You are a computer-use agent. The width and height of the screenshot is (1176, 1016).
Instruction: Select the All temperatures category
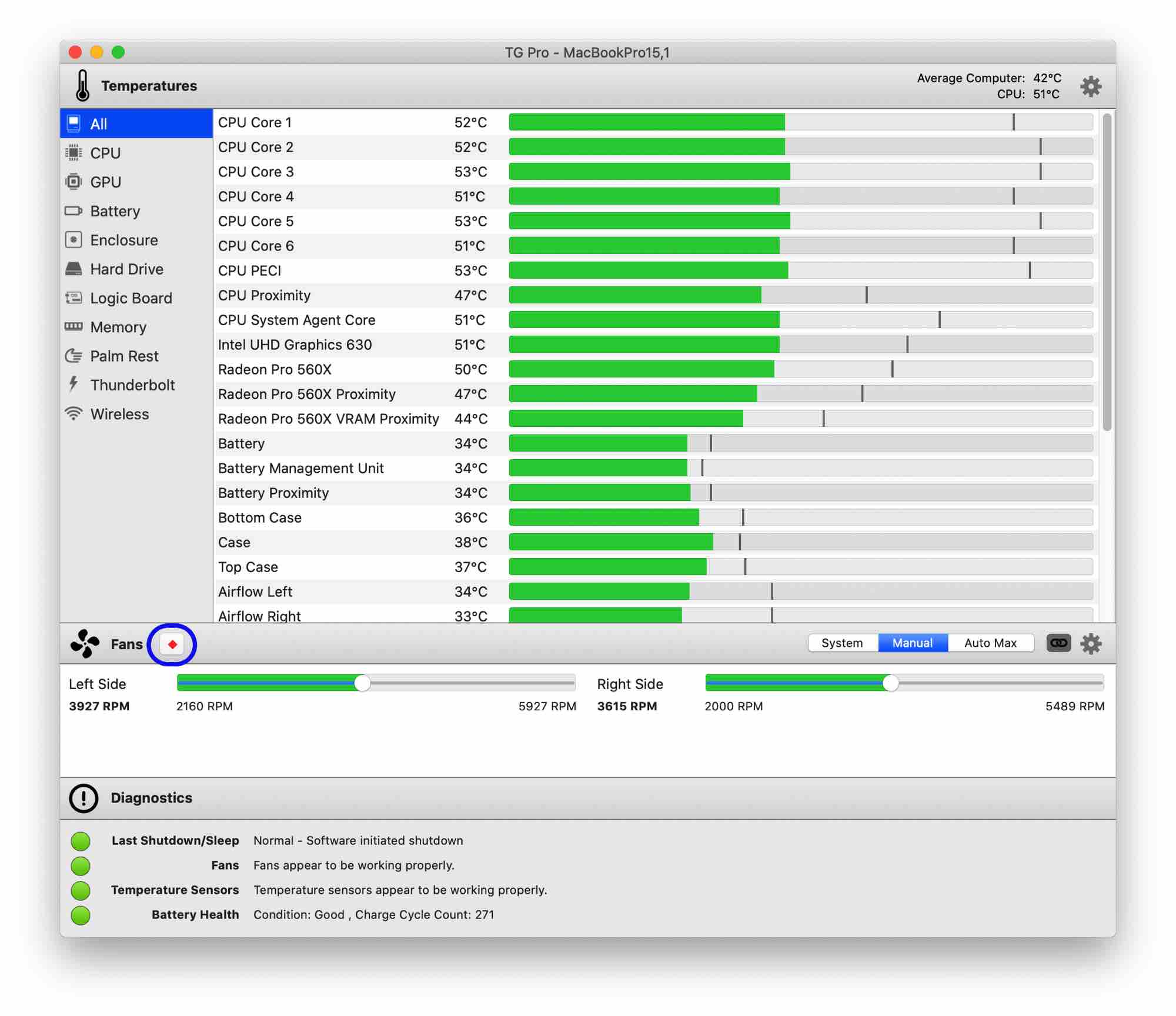98,124
